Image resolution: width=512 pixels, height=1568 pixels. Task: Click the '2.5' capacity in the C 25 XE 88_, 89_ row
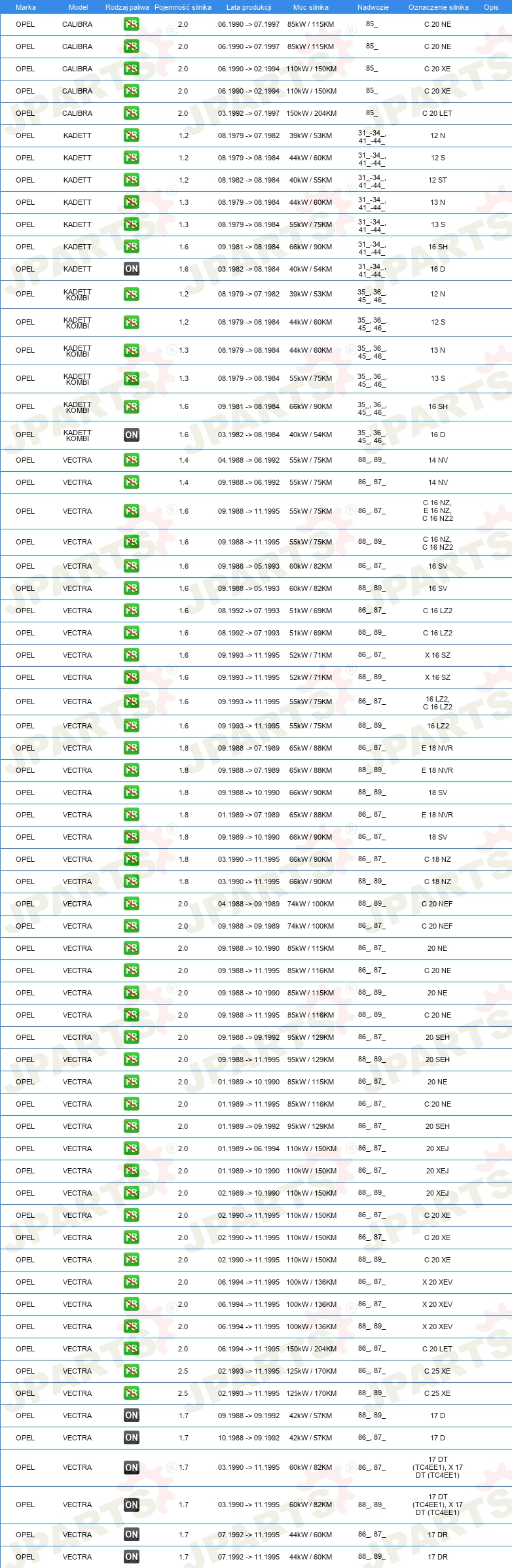pos(183,1393)
